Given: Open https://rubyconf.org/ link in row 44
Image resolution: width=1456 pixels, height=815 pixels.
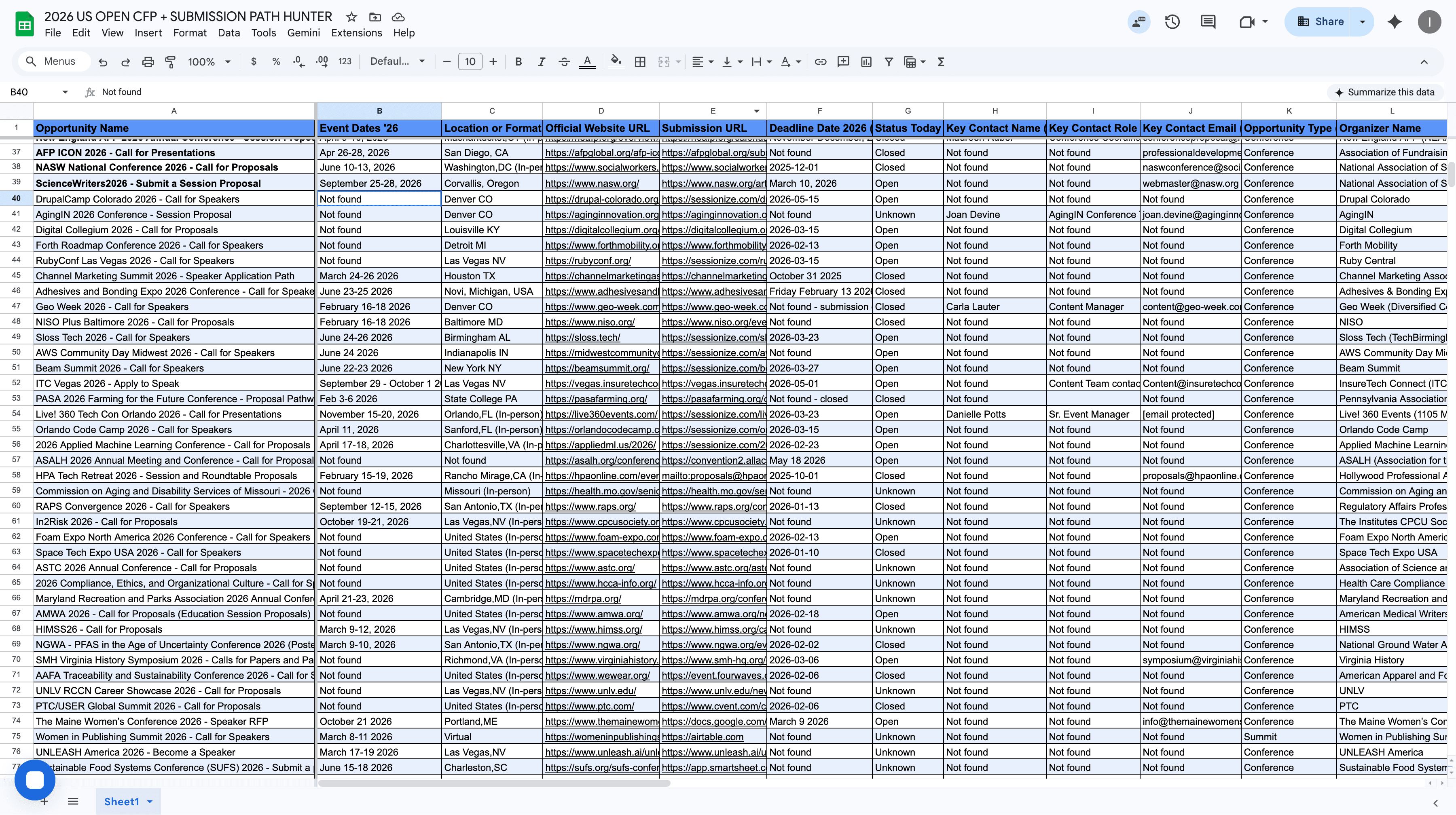Looking at the screenshot, I should coord(588,260).
